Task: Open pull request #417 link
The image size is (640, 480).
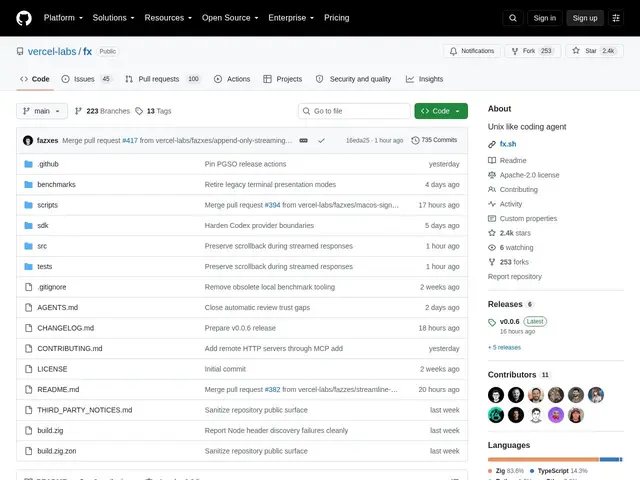Action: (130, 140)
